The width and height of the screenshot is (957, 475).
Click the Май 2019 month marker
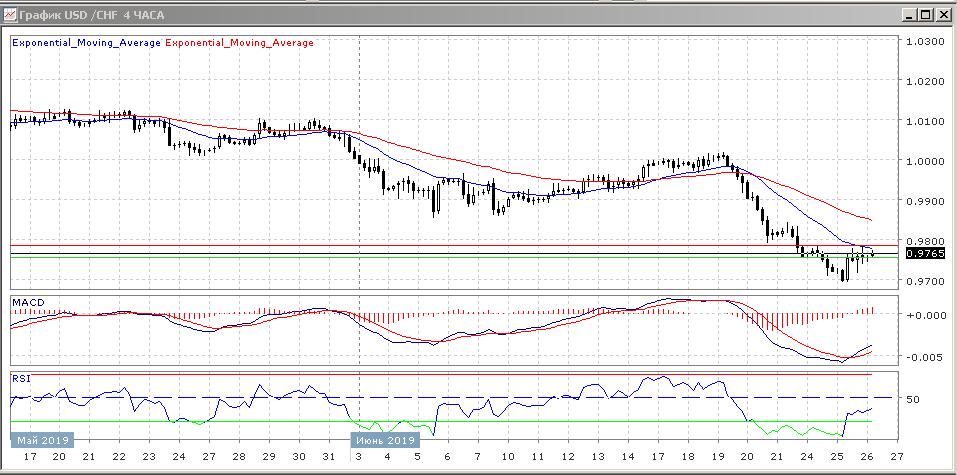pyautogui.click(x=40, y=440)
